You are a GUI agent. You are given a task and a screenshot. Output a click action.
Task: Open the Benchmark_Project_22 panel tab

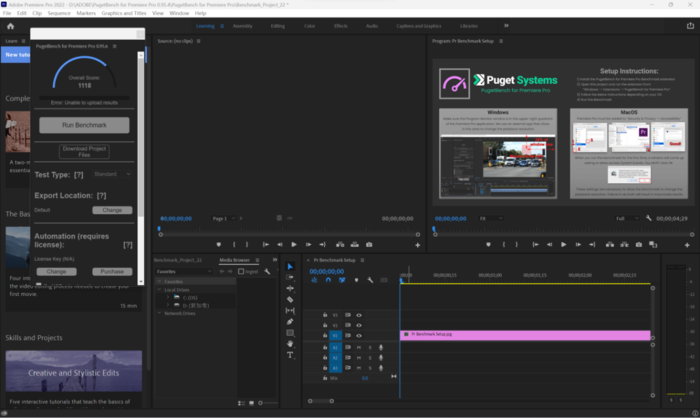pyautogui.click(x=178, y=260)
